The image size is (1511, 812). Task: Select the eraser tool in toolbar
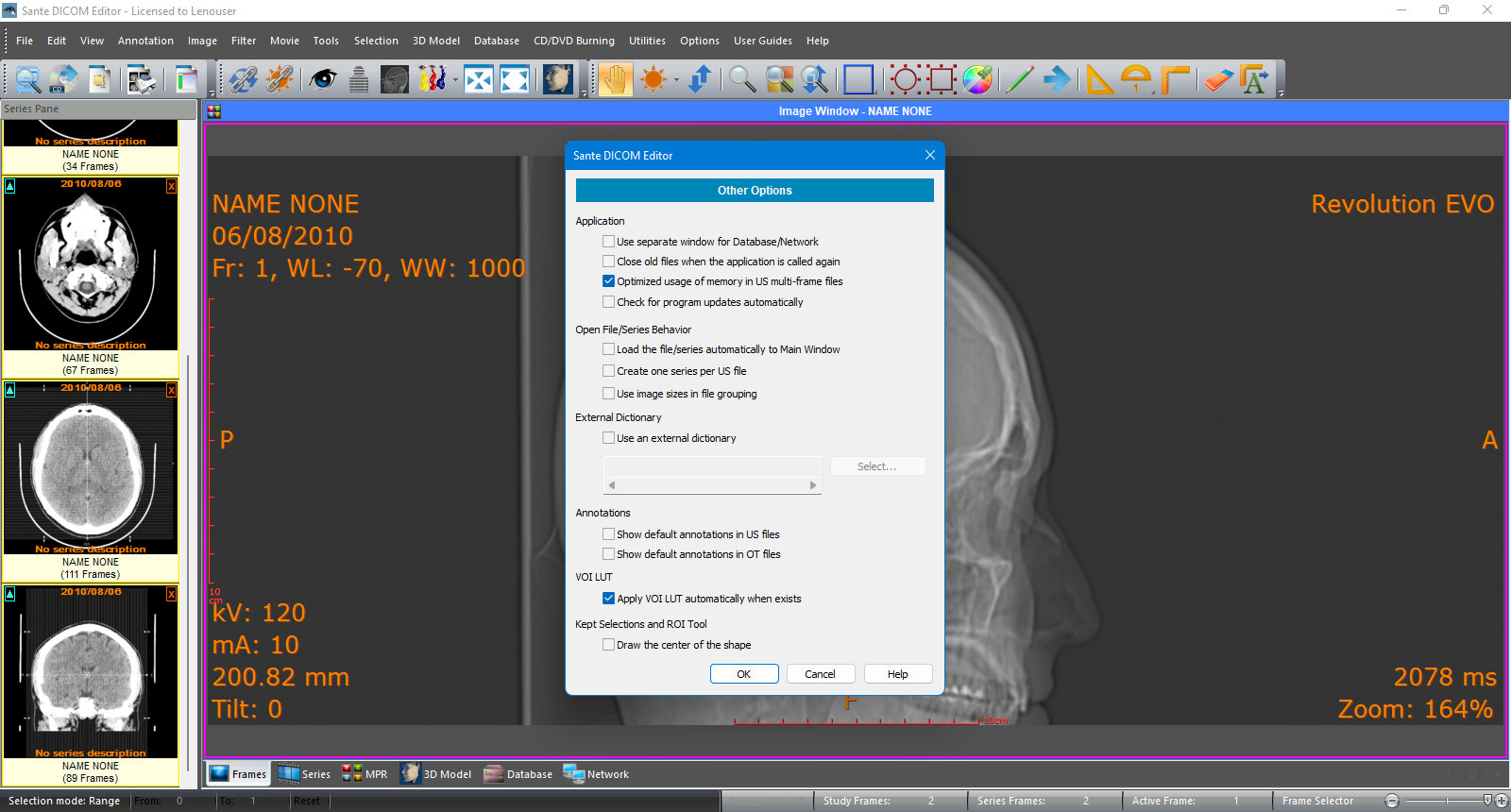pos(1218,79)
